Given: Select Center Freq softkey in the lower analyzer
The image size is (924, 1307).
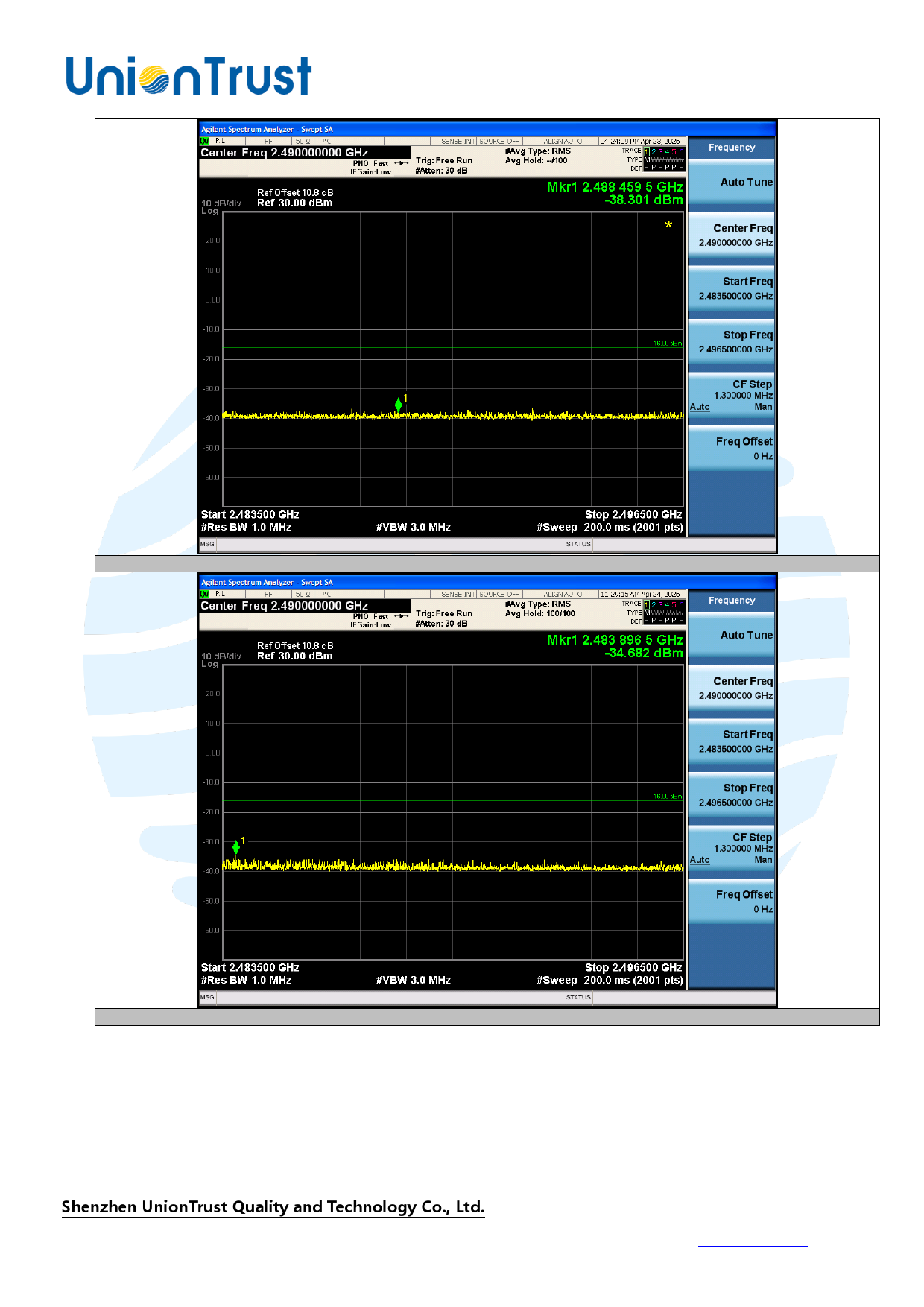Looking at the screenshot, I should pyautogui.click(x=732, y=689).
